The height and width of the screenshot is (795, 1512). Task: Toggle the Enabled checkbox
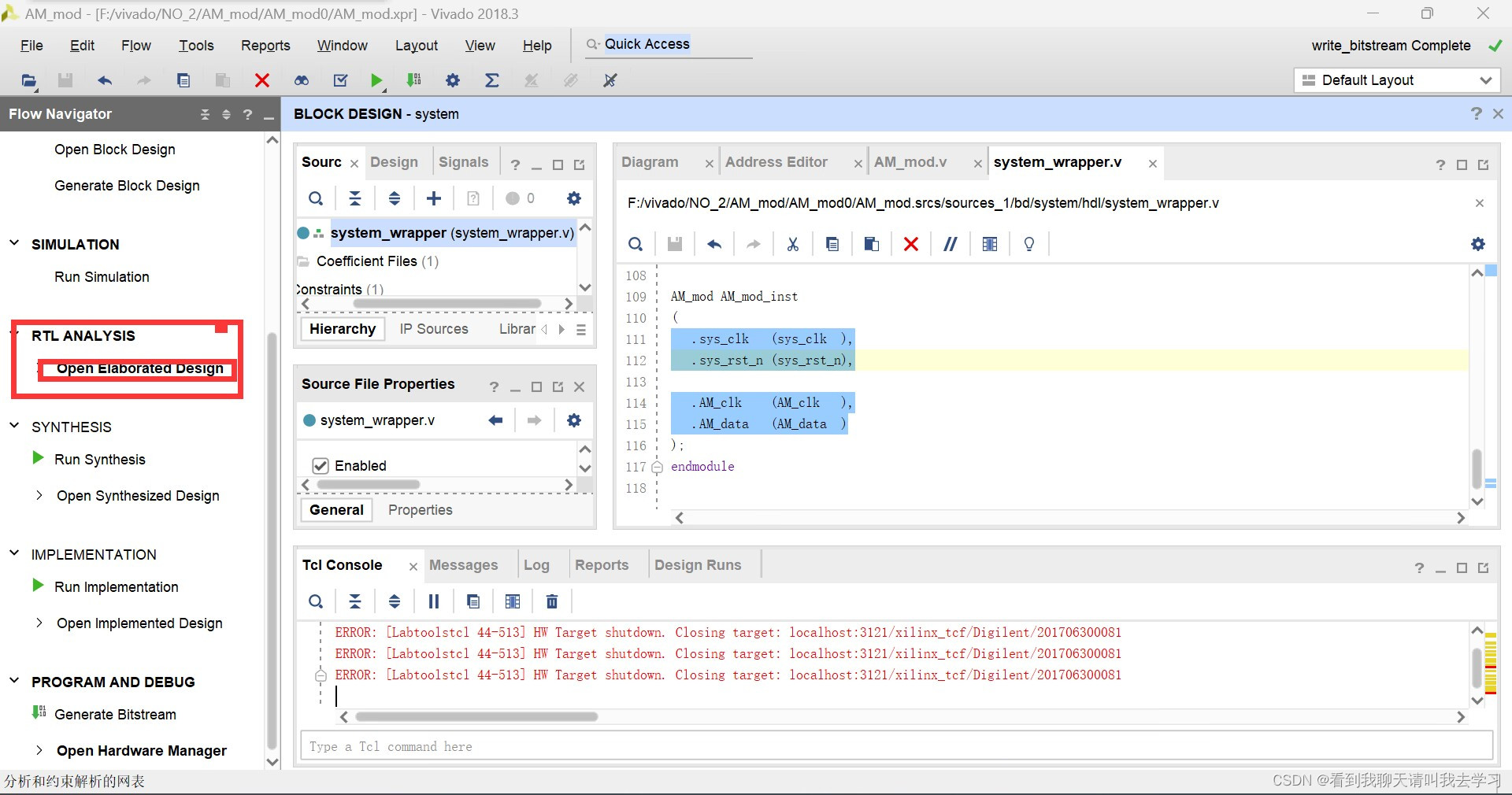[321, 465]
